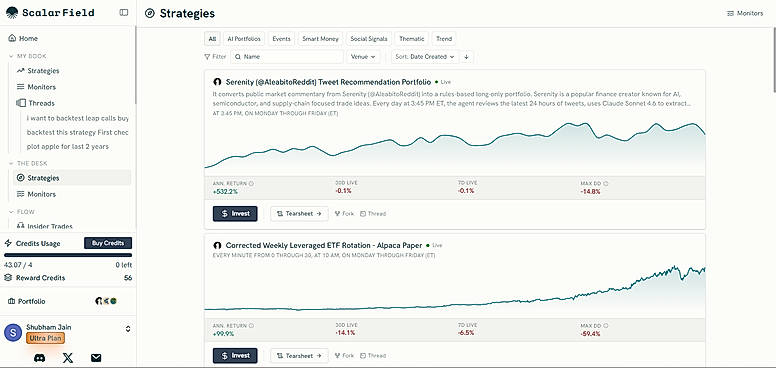This screenshot has height=368, width=776.
Task: Open the X social icon
Action: point(68,358)
